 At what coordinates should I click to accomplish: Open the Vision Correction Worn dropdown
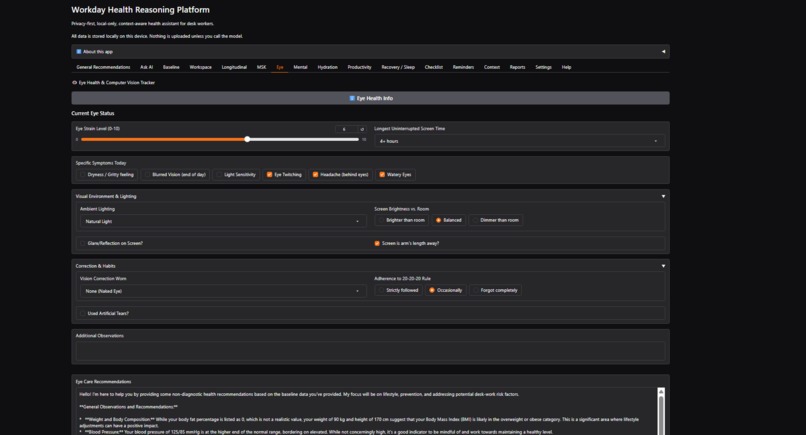(x=223, y=291)
